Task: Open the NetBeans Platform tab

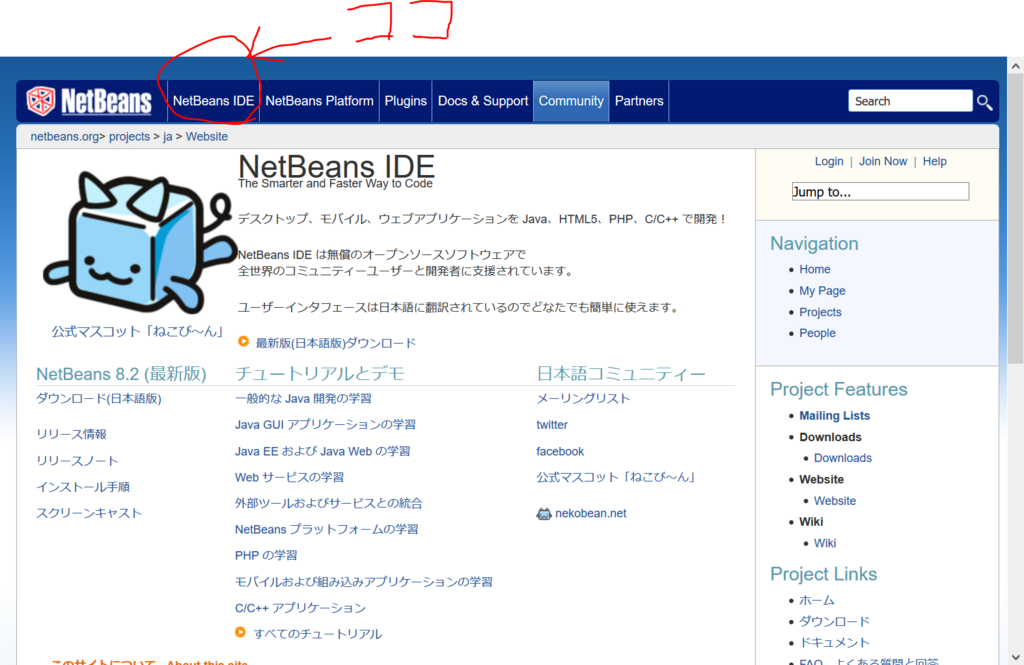Action: coord(319,101)
